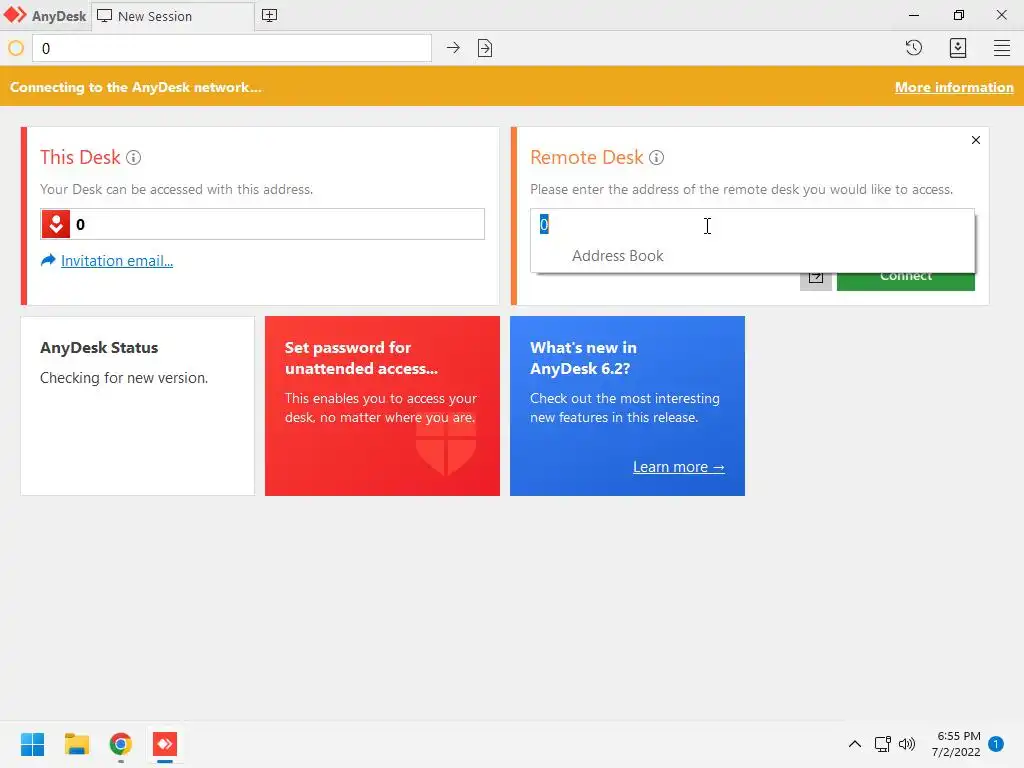Viewport: 1024px width, 768px height.
Task: Restore down the AnyDesk window
Action: pos(958,15)
